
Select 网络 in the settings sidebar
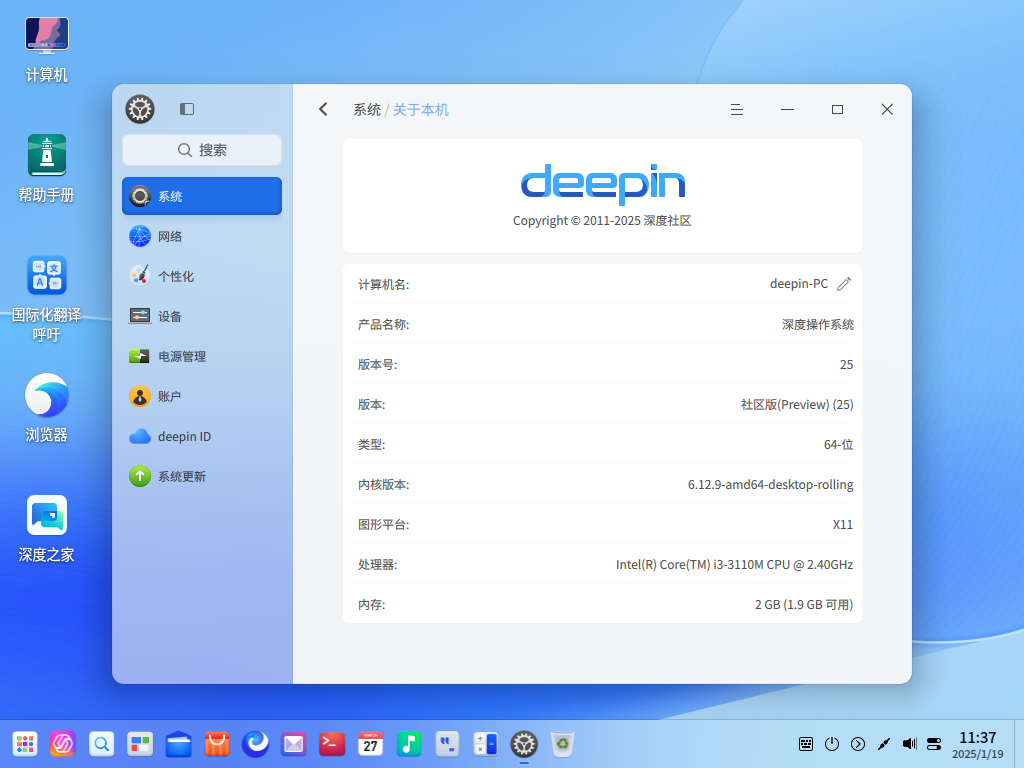[201, 236]
